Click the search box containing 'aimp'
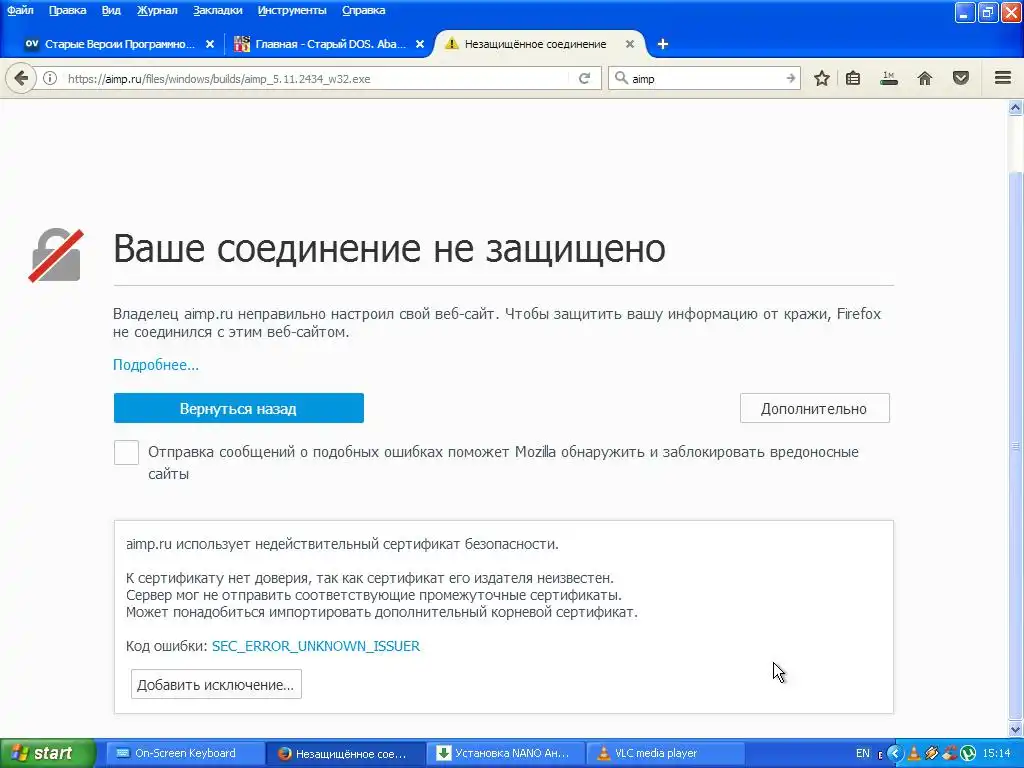 point(705,78)
